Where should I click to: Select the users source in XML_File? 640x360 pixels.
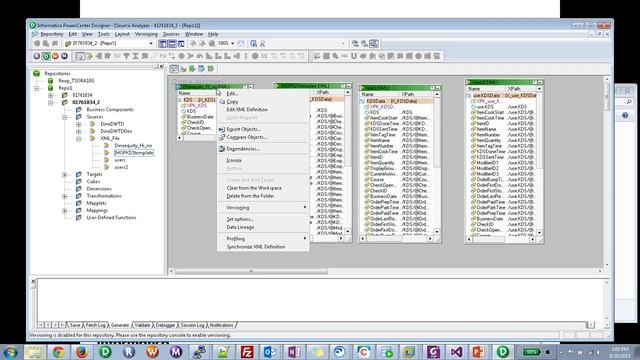pyautogui.click(x=120, y=160)
